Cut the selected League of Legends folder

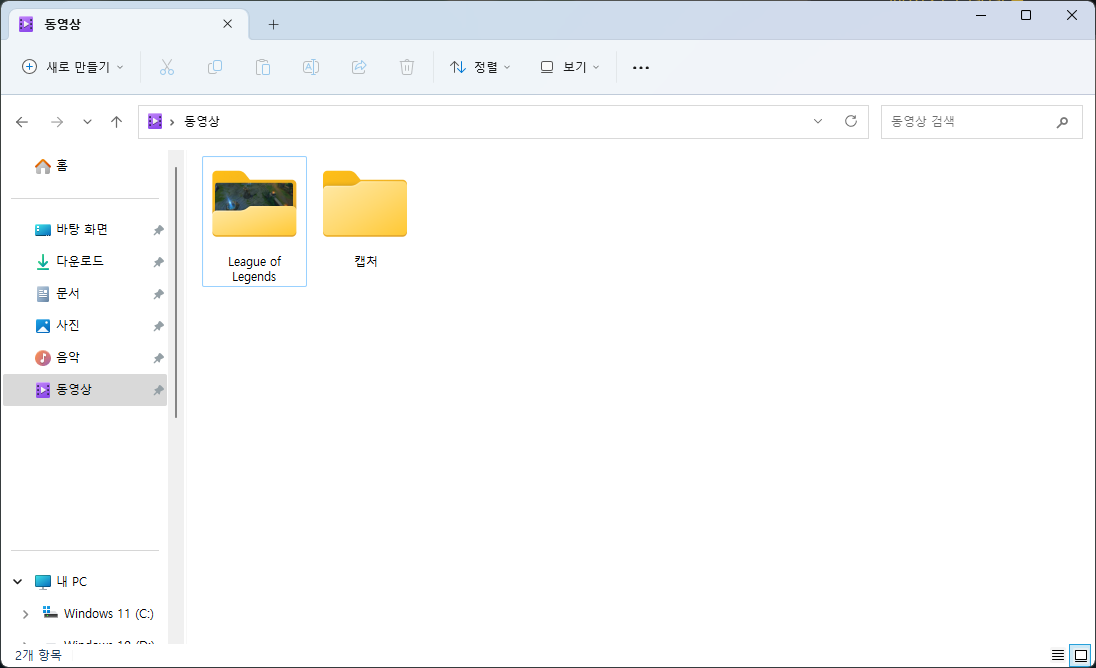click(166, 67)
